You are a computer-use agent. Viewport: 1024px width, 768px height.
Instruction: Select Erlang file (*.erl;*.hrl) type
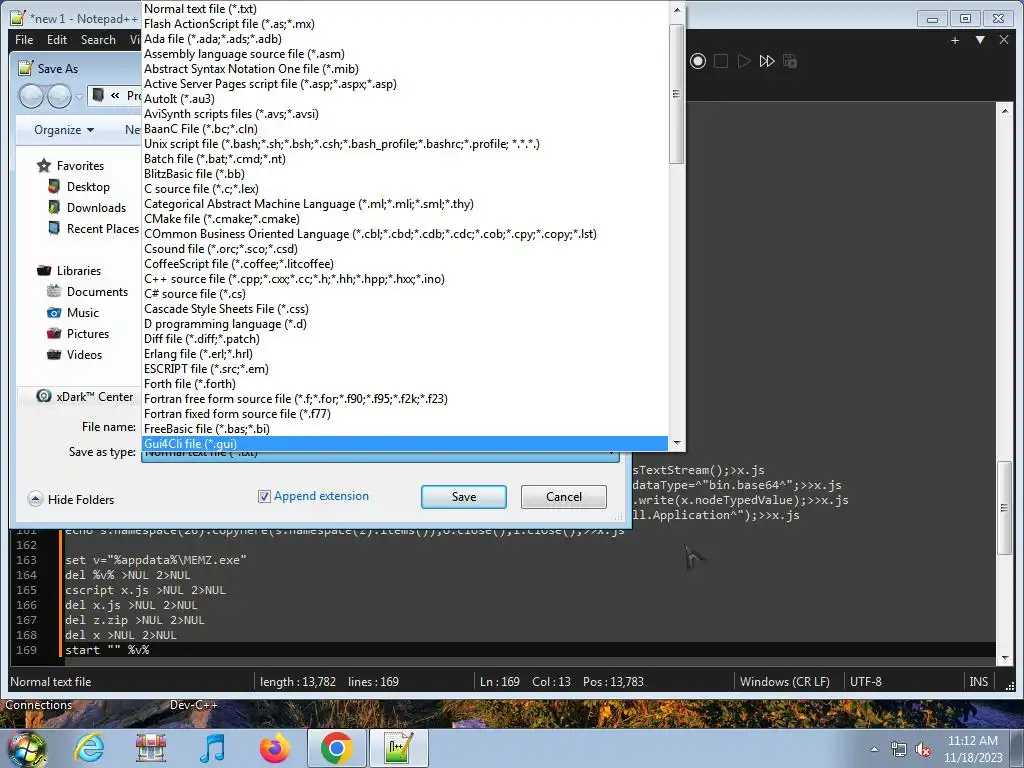pos(405,354)
